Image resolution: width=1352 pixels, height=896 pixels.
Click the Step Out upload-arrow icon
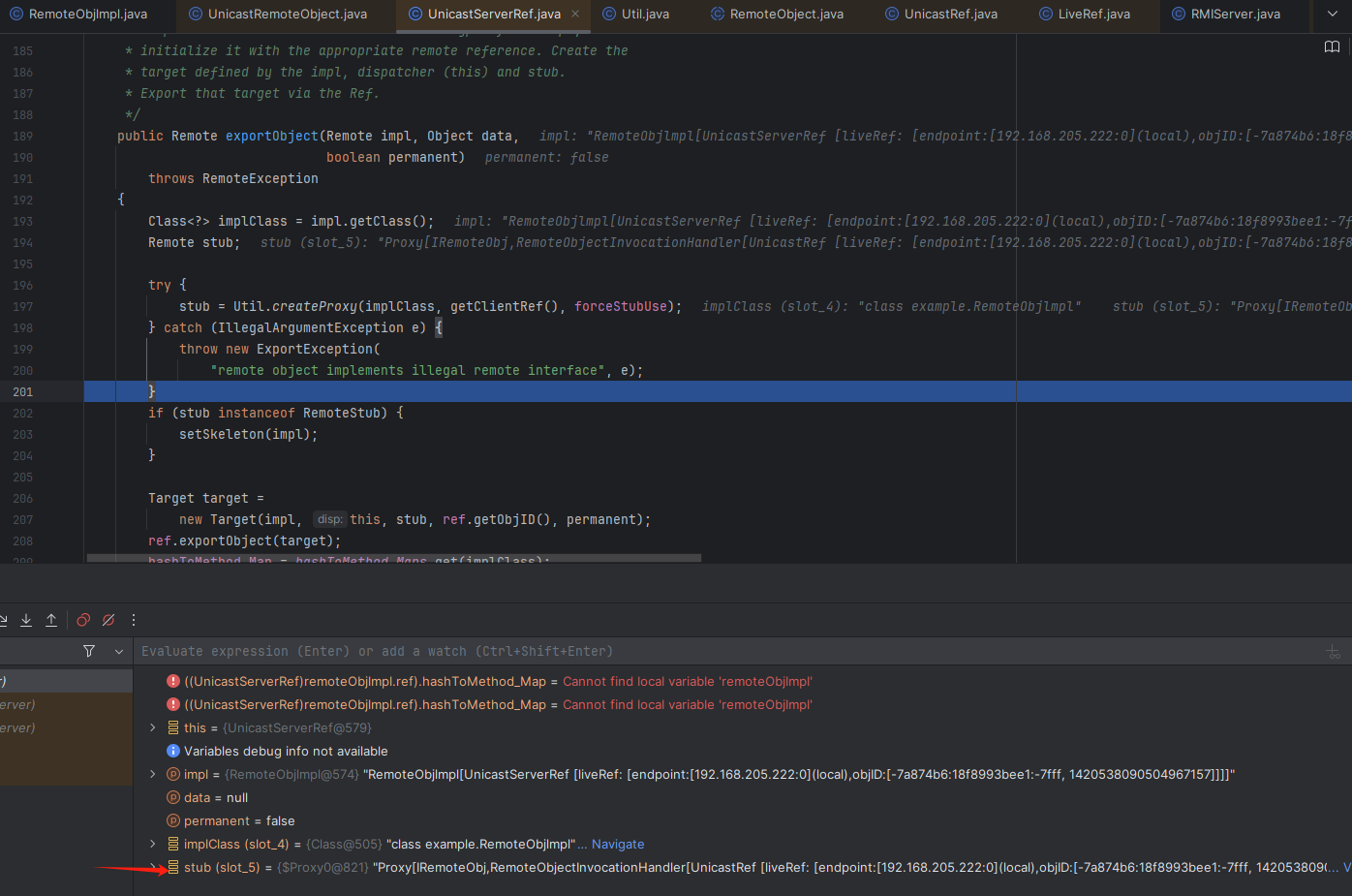(x=51, y=620)
